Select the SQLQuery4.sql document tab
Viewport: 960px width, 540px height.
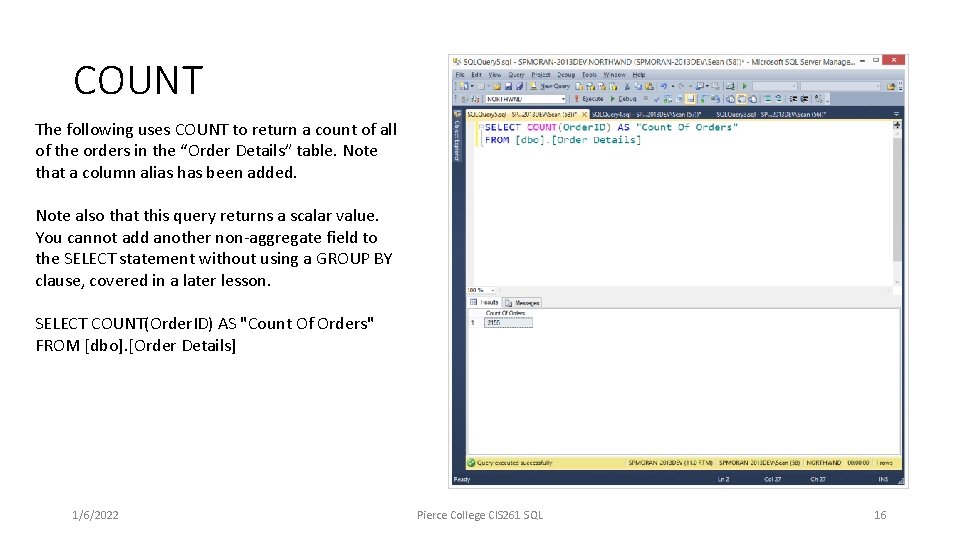[x=646, y=114]
